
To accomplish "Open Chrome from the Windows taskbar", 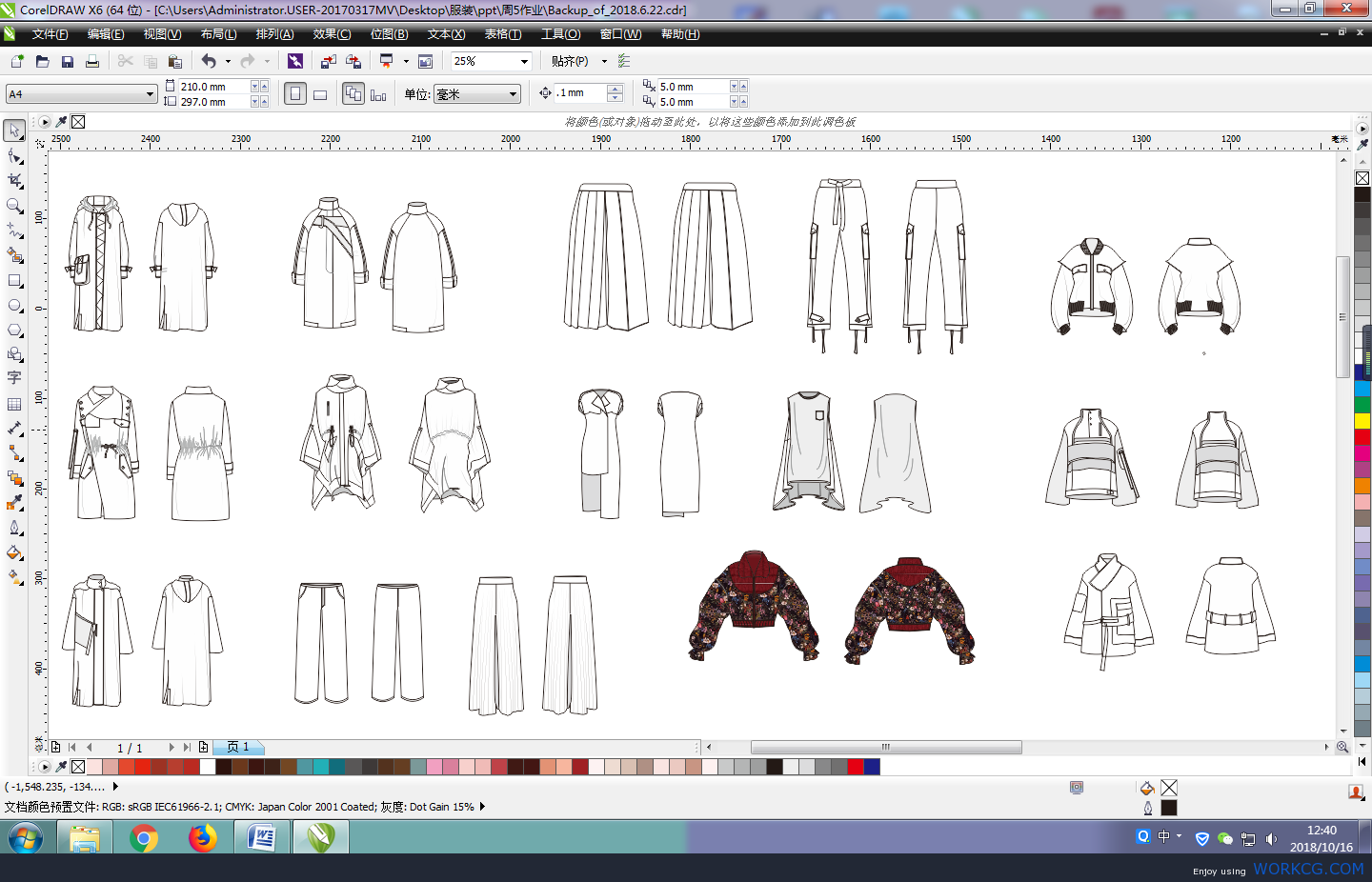I will pyautogui.click(x=144, y=838).
